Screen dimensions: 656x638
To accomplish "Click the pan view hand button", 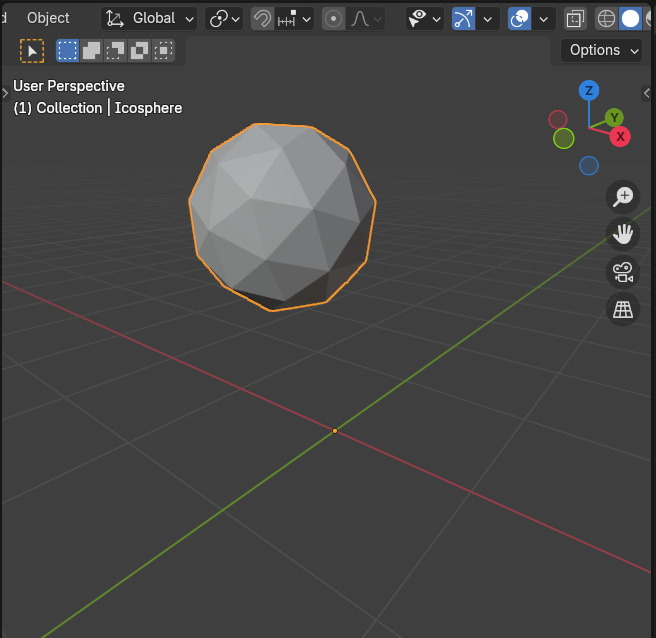I will point(623,234).
